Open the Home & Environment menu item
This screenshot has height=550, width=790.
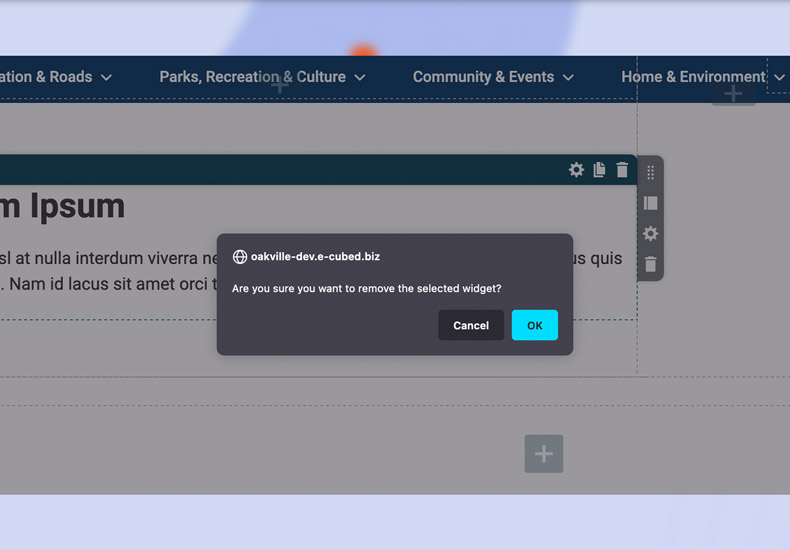click(x=692, y=77)
